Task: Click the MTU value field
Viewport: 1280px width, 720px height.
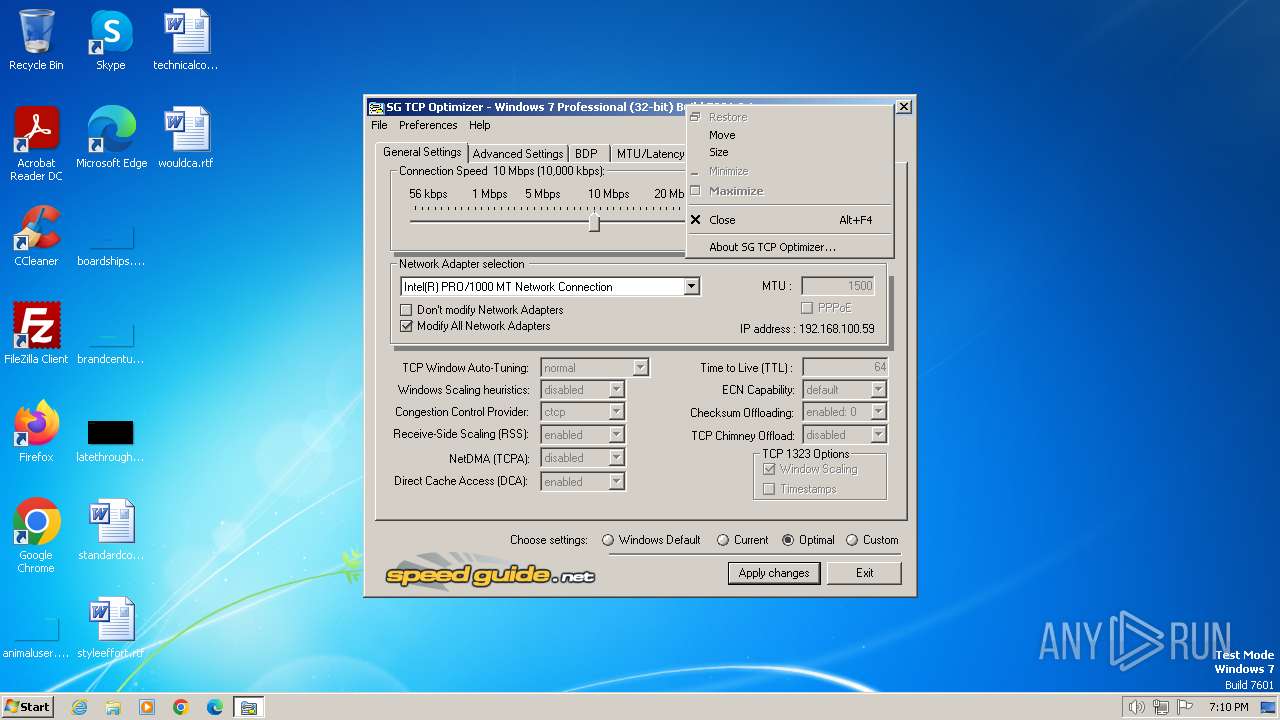Action: point(838,286)
